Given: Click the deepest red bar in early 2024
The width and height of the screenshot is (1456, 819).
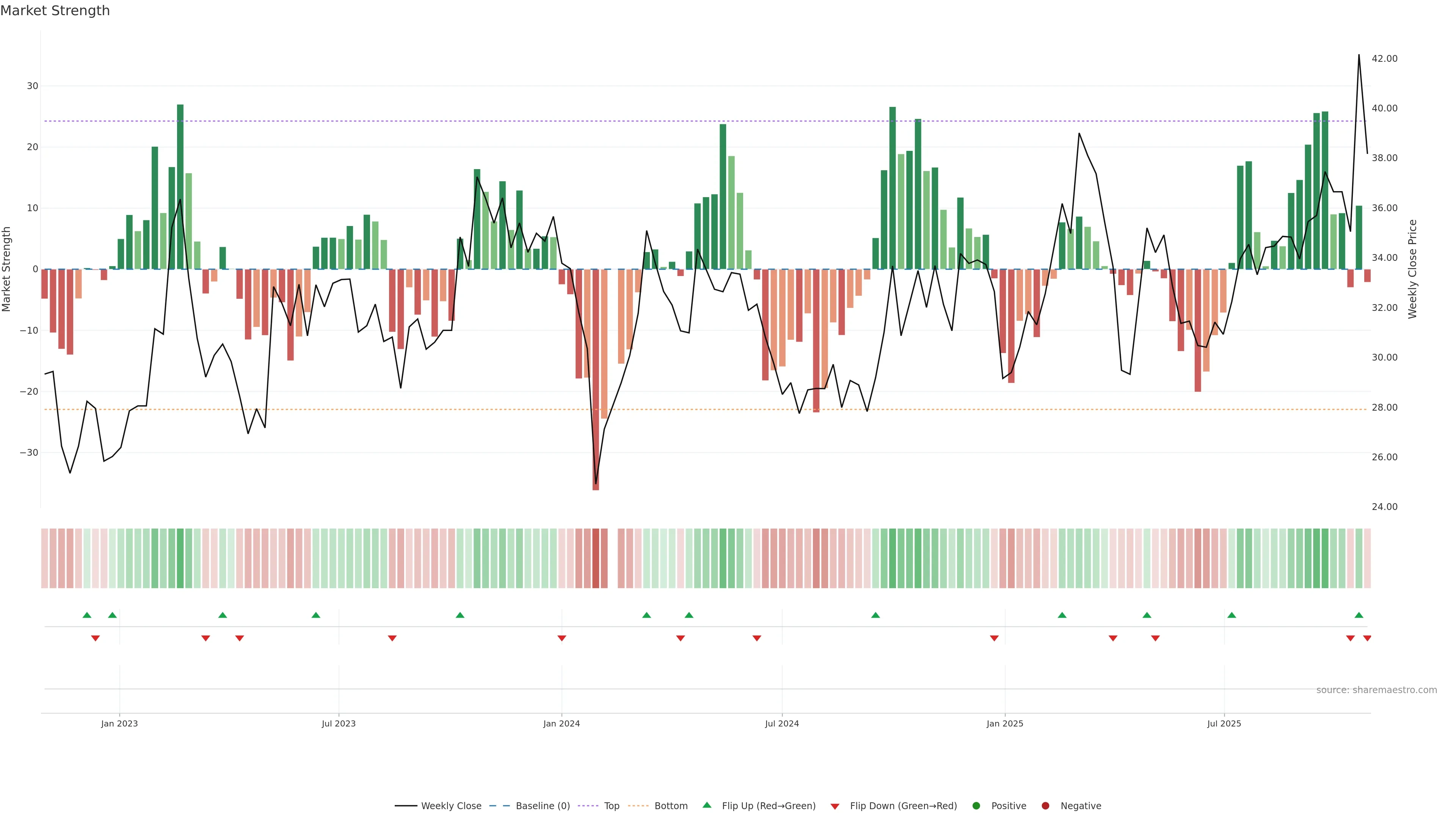Looking at the screenshot, I should 596,379.
